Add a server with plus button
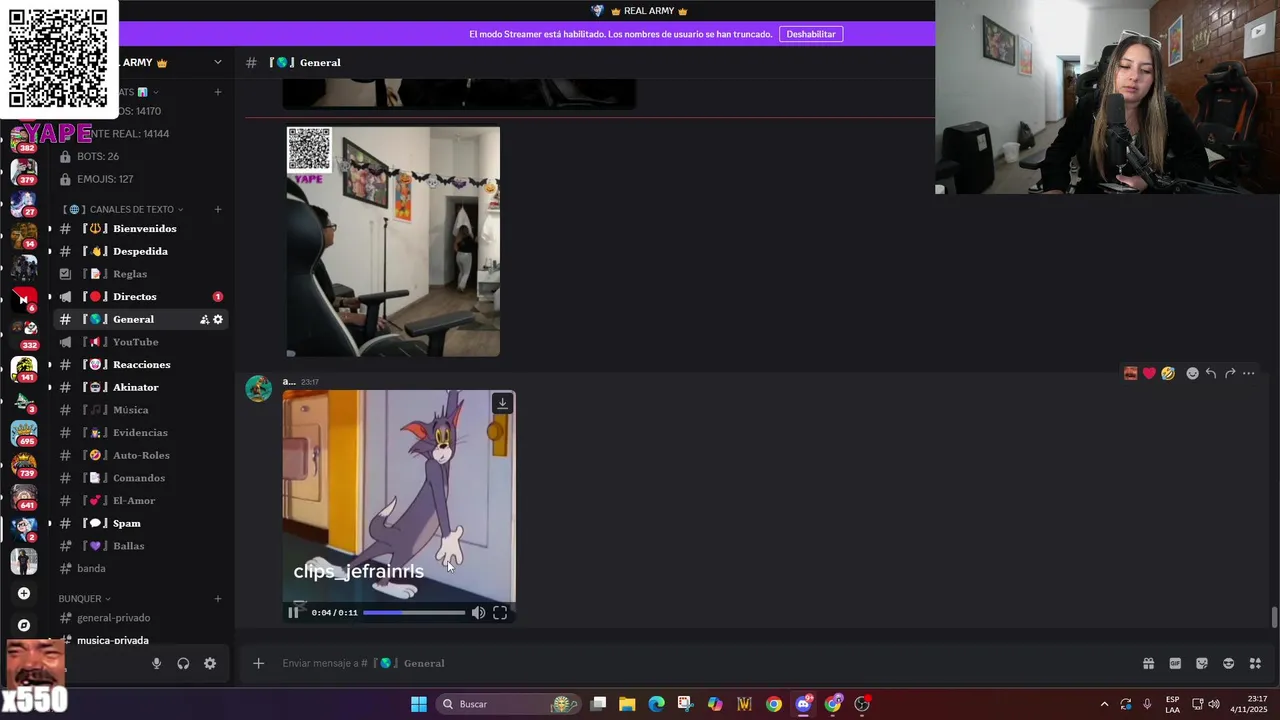This screenshot has height=720, width=1280. pos(24,593)
